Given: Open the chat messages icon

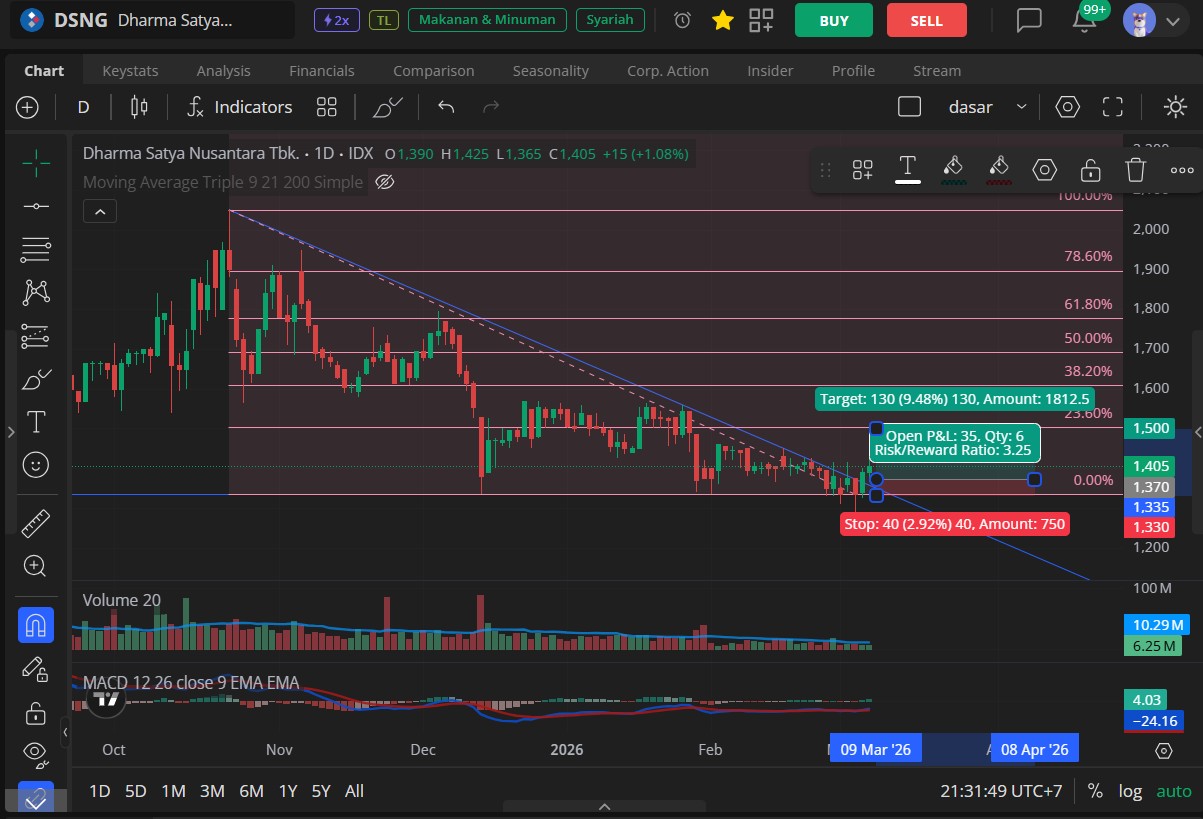Looking at the screenshot, I should point(1029,20).
